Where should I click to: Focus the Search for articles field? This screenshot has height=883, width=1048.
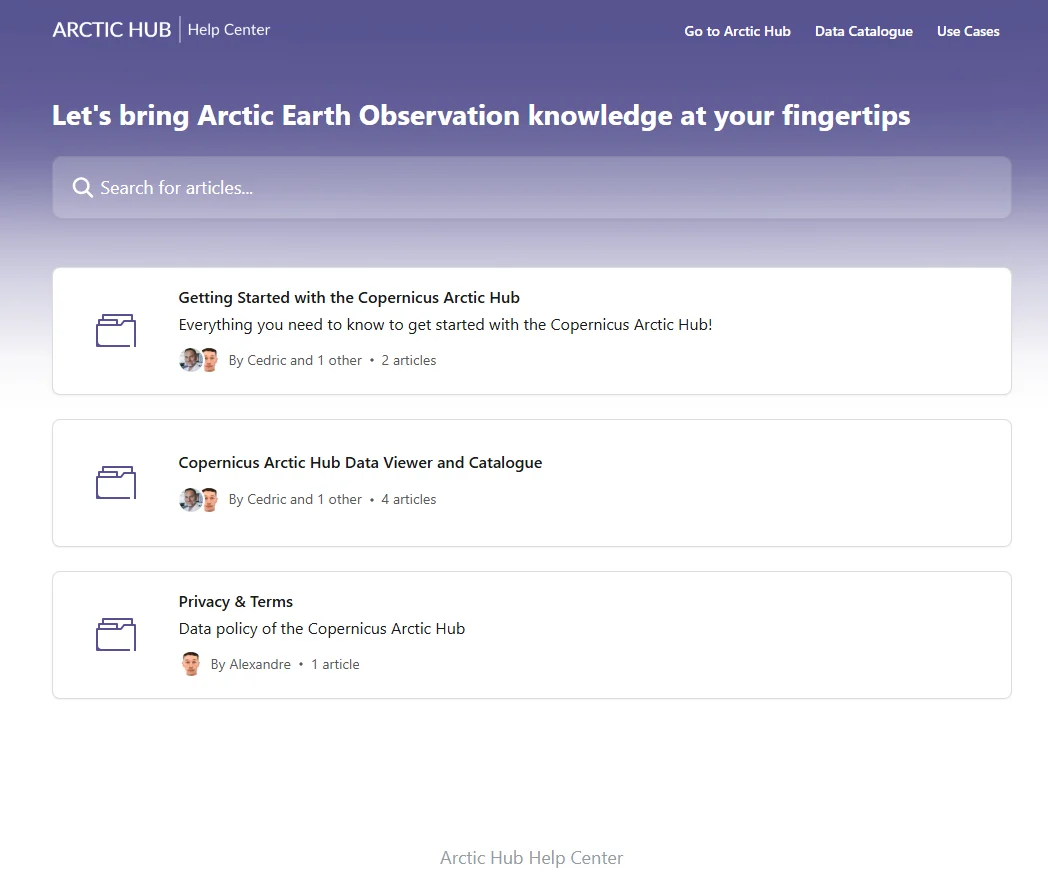pos(531,187)
